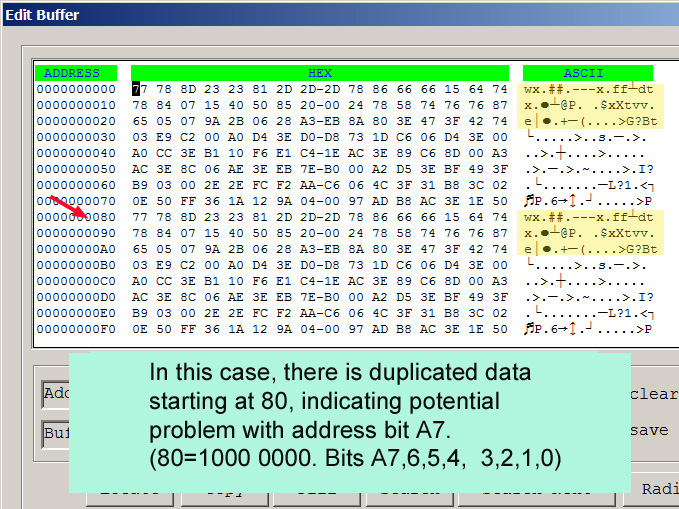Screen dimensions: 679x509
Task: Select byte 8C in row 0000000050
Action: click(188, 169)
